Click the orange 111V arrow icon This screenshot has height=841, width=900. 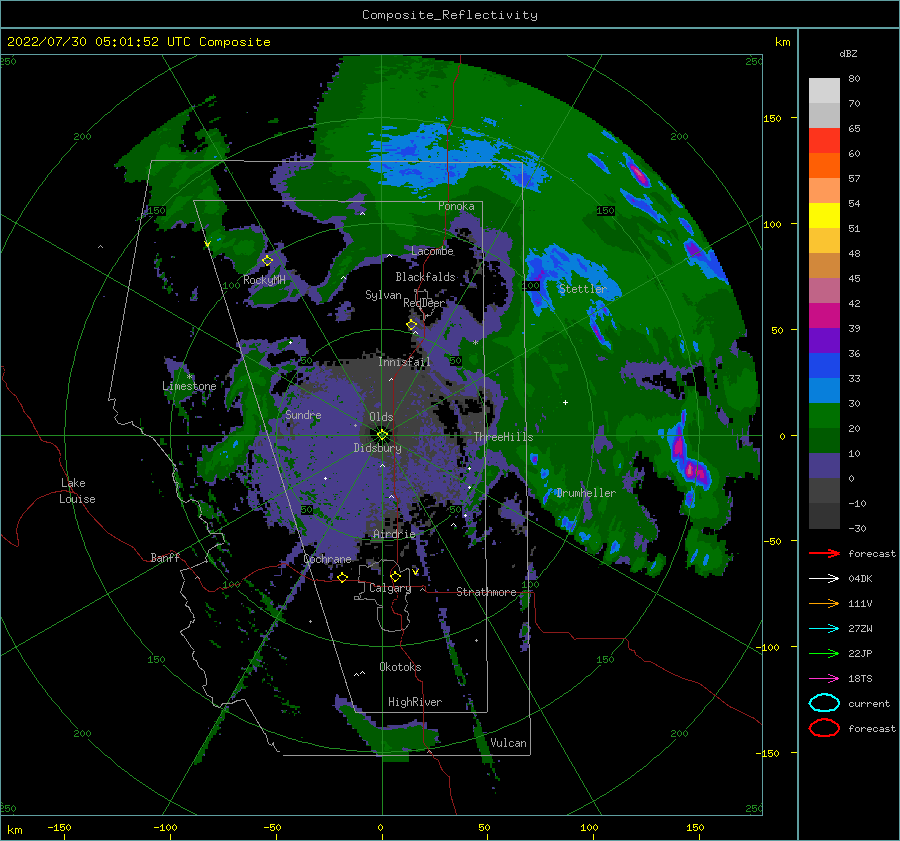click(x=824, y=603)
